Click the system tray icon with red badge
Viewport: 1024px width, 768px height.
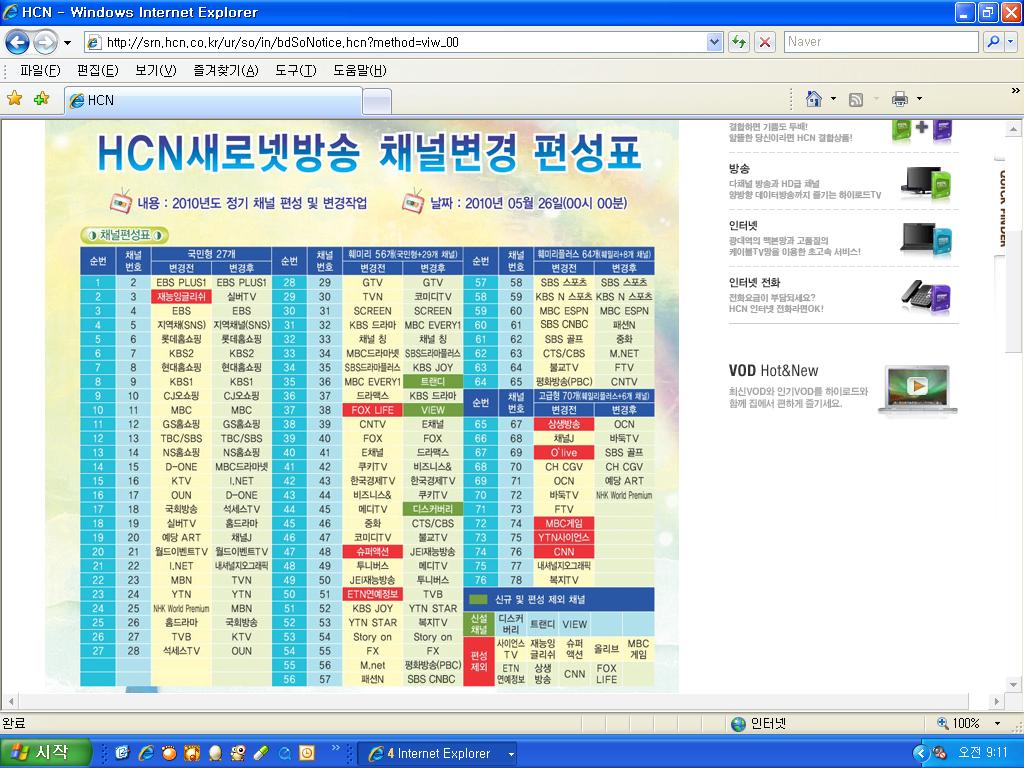[939, 753]
